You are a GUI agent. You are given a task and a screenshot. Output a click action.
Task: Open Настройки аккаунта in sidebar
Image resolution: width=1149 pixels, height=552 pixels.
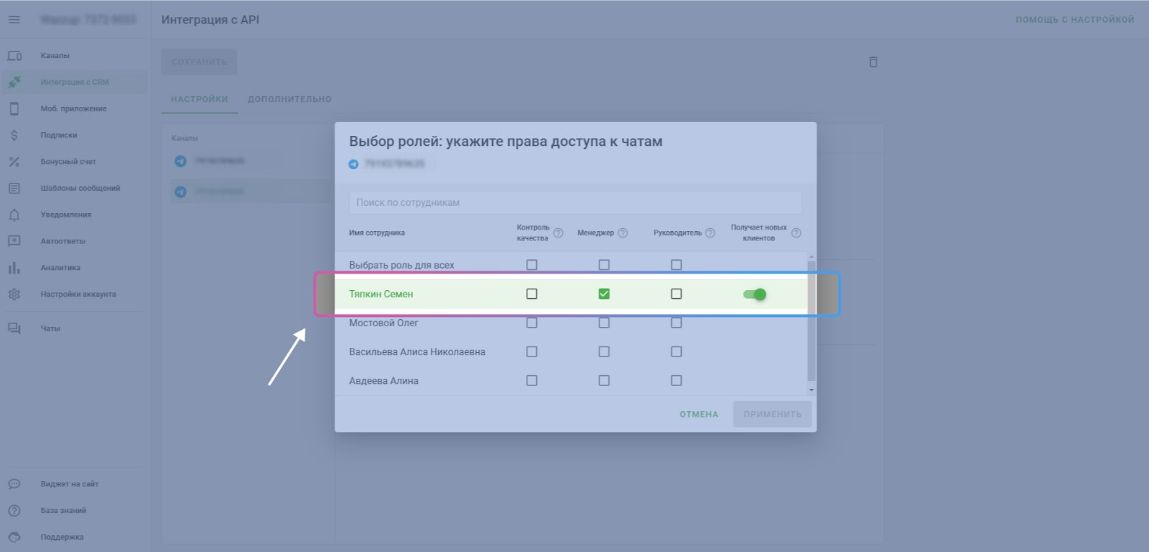[x=77, y=294]
